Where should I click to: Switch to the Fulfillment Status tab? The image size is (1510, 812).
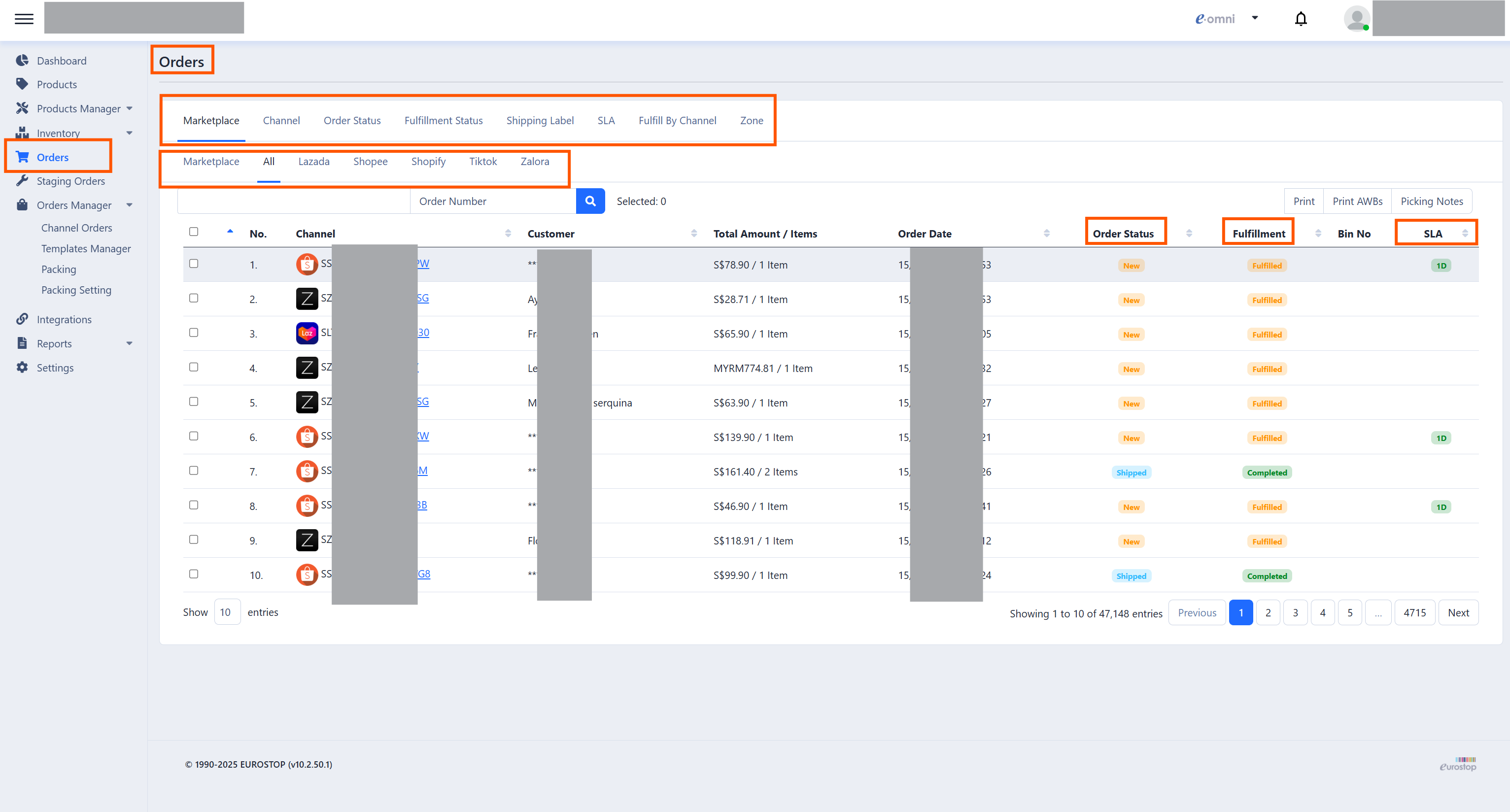click(x=443, y=120)
